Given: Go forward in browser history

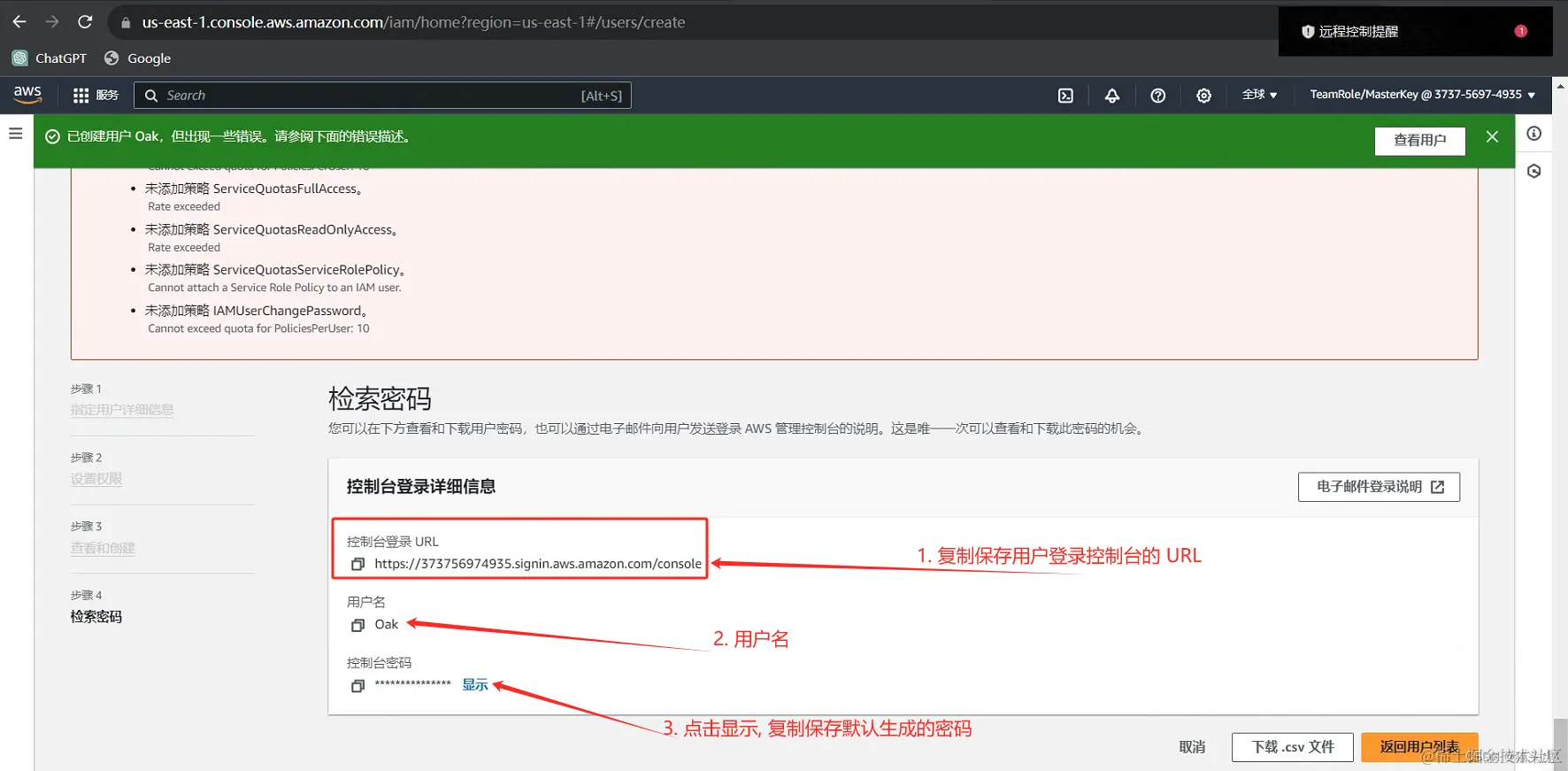Looking at the screenshot, I should pos(52,22).
